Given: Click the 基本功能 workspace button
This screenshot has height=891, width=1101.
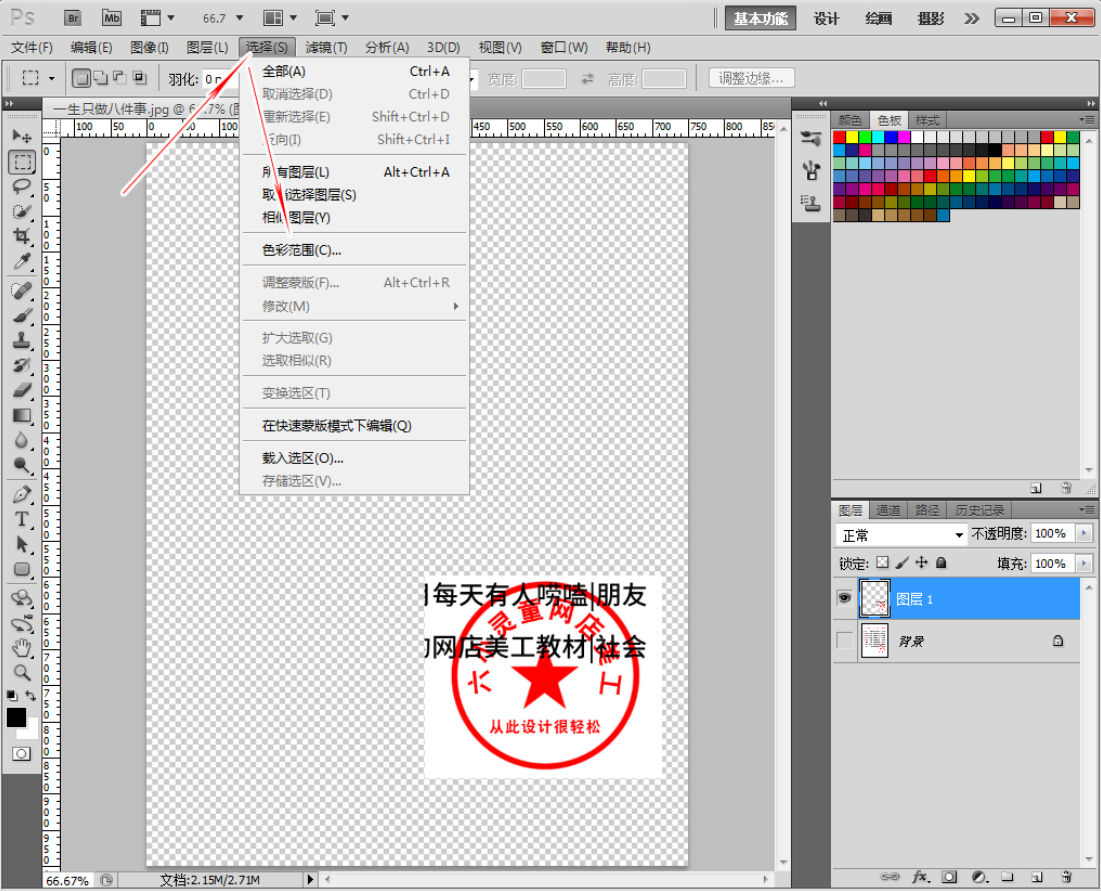Looking at the screenshot, I should pyautogui.click(x=760, y=18).
